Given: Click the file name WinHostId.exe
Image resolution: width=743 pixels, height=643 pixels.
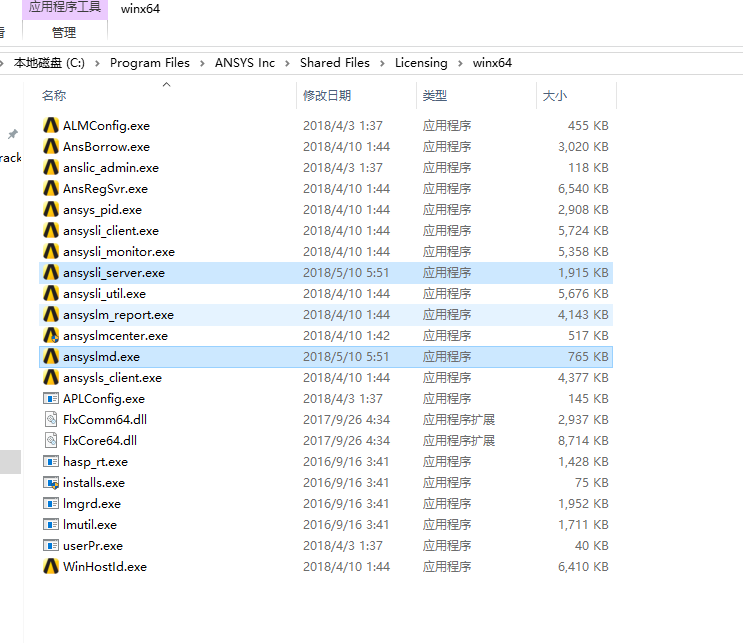Looking at the screenshot, I should tap(105, 567).
